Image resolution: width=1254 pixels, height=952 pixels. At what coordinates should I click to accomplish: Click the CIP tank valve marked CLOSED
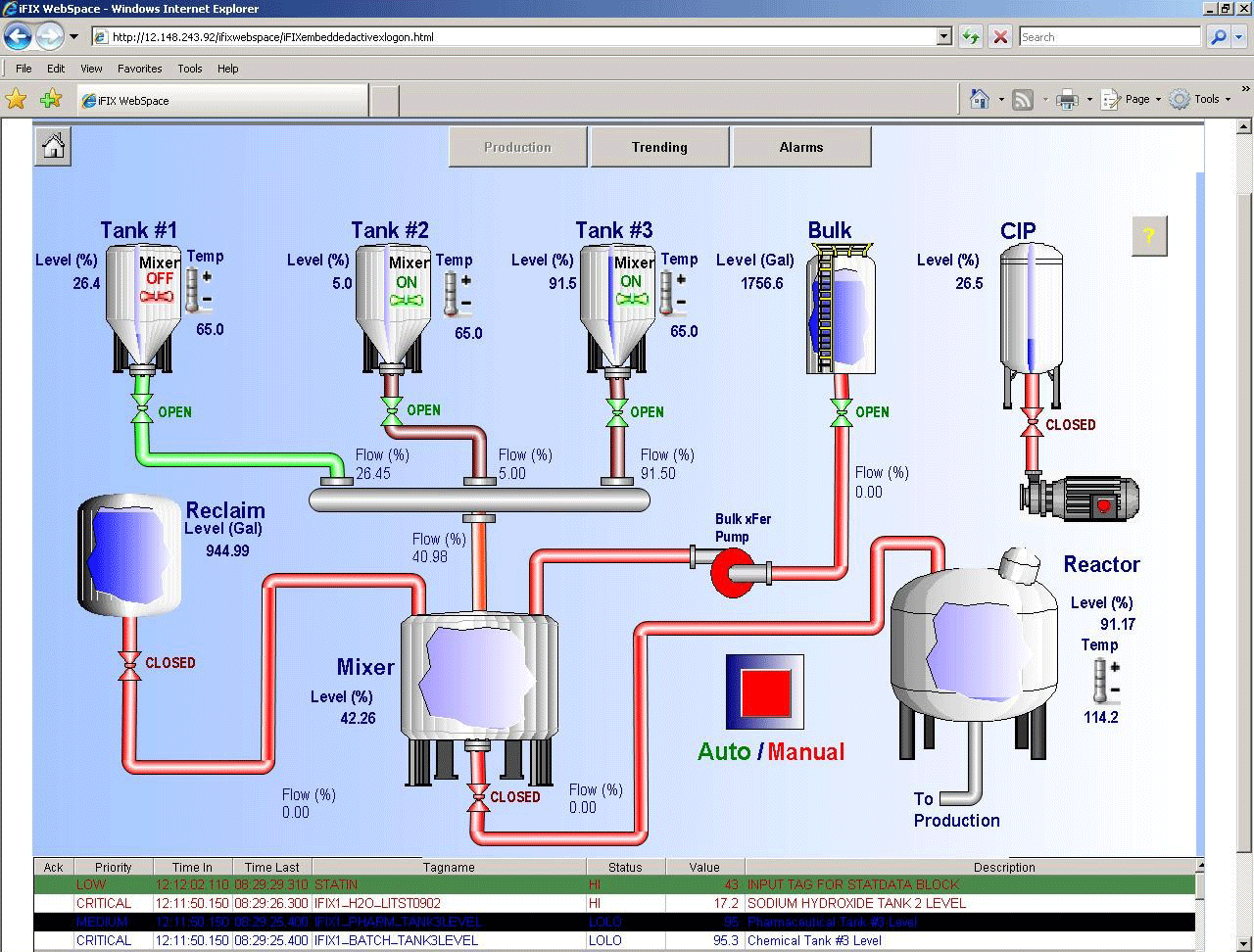pos(1031,426)
